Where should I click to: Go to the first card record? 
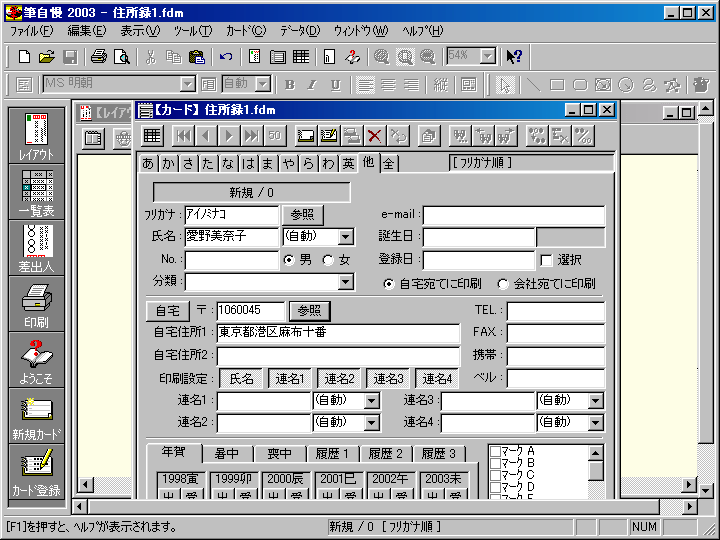pyautogui.click(x=183, y=136)
